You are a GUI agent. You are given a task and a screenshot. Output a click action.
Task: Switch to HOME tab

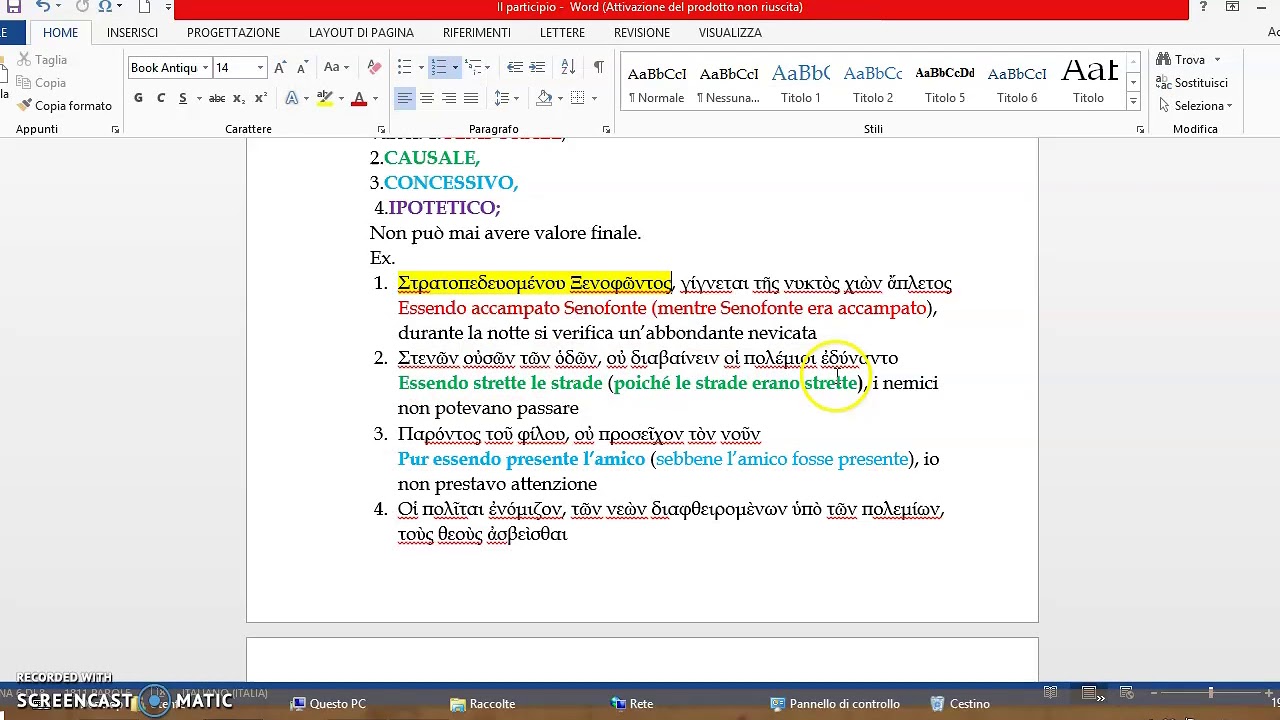(60, 33)
